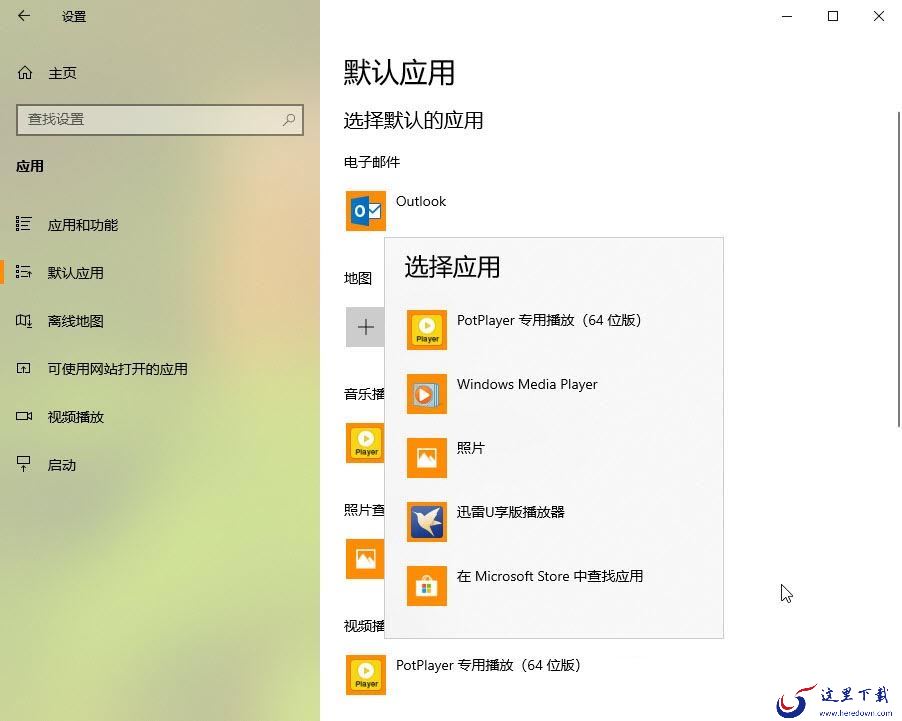The image size is (902, 721).
Task: Go back using the arrow icon
Action: (x=24, y=16)
